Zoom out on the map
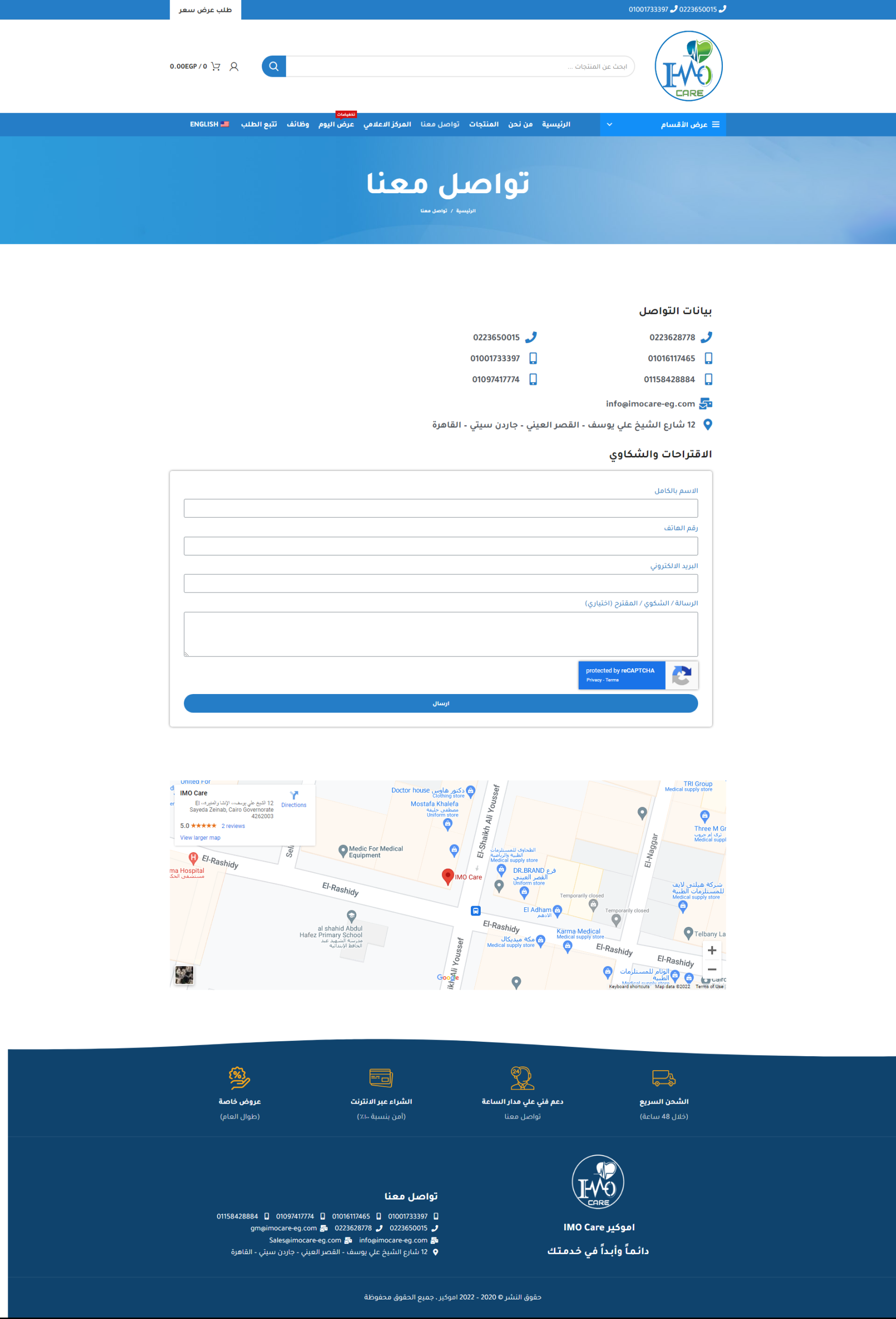This screenshot has height=1319, width=896. coord(712,969)
